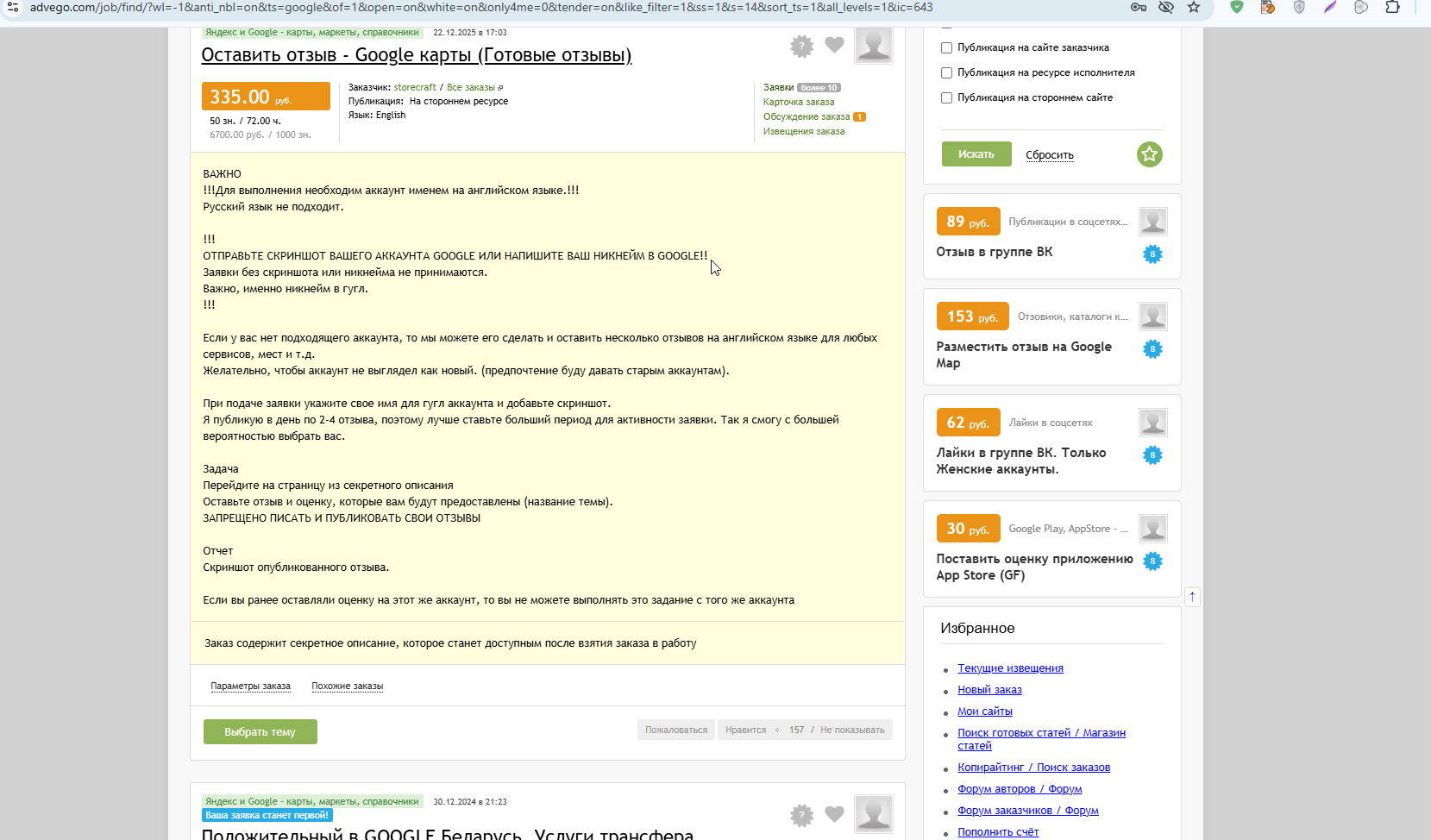This screenshot has height=840, width=1431.
Task: Open order Отзыв в группе ВК
Action: [995, 252]
